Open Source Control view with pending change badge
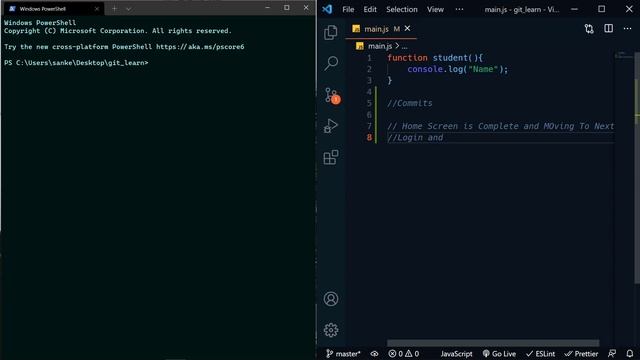The height and width of the screenshot is (360, 640). 332,96
